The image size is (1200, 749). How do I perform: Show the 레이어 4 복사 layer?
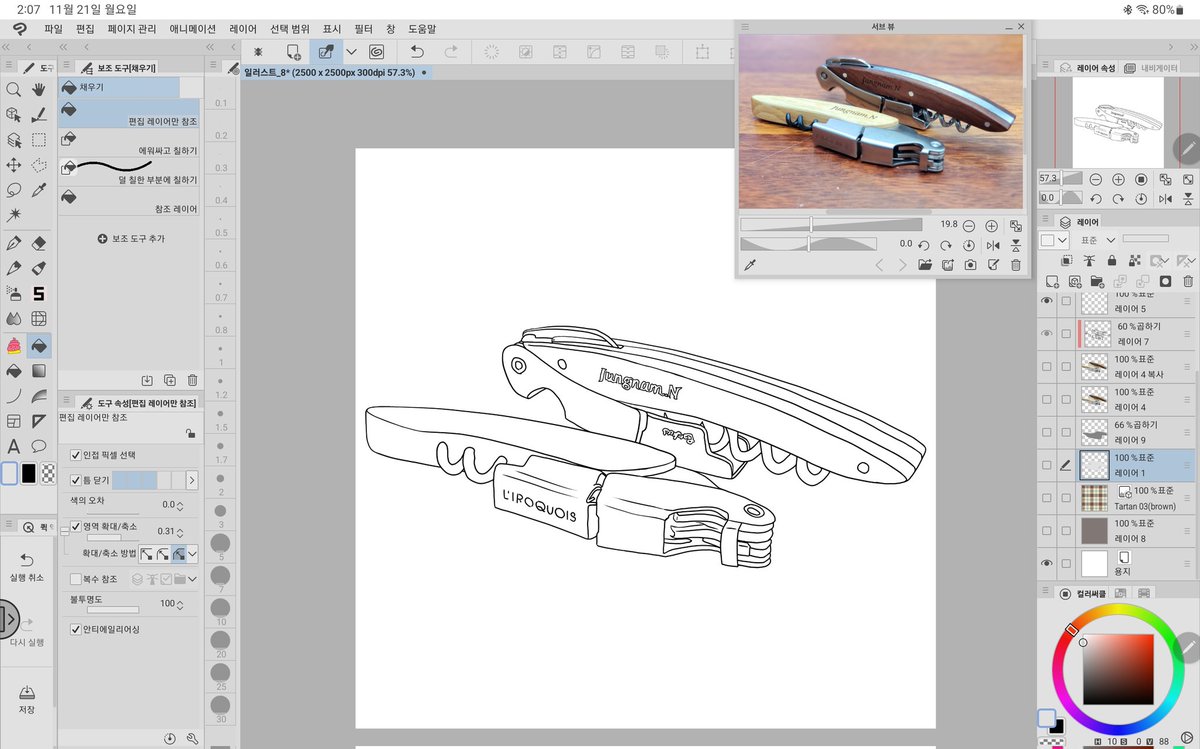pyautogui.click(x=1047, y=366)
